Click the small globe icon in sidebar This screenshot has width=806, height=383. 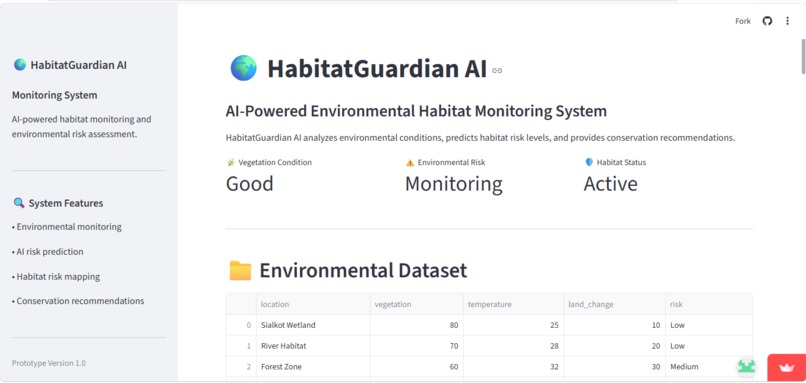20,65
